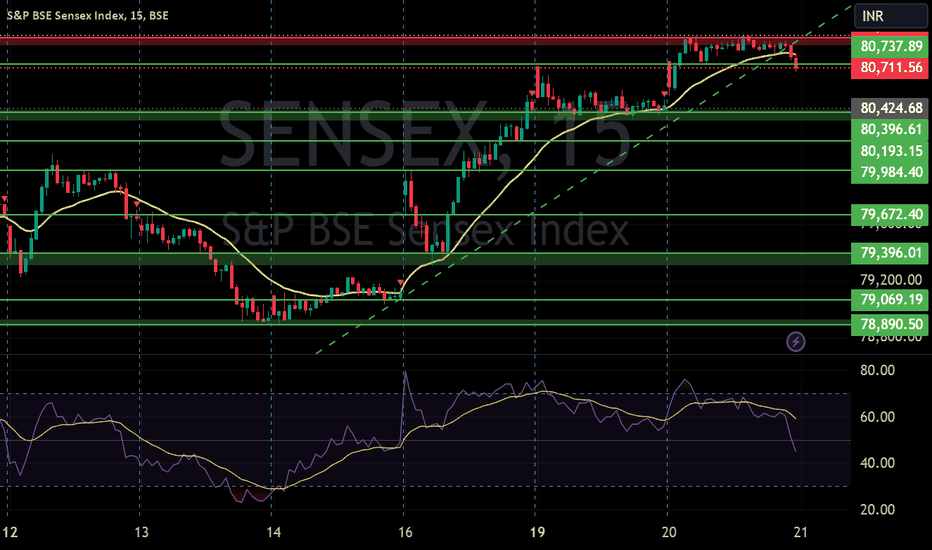The image size is (932, 550).
Task: Click date 20 on time axis
Action: tap(669, 532)
